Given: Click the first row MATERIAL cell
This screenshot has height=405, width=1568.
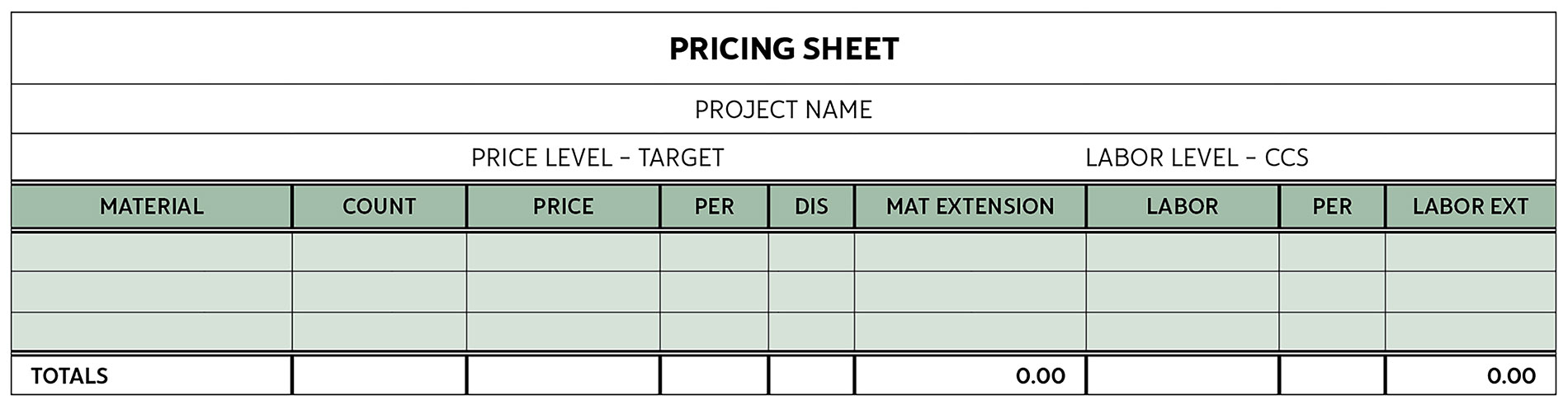Looking at the screenshot, I should 152,252.
